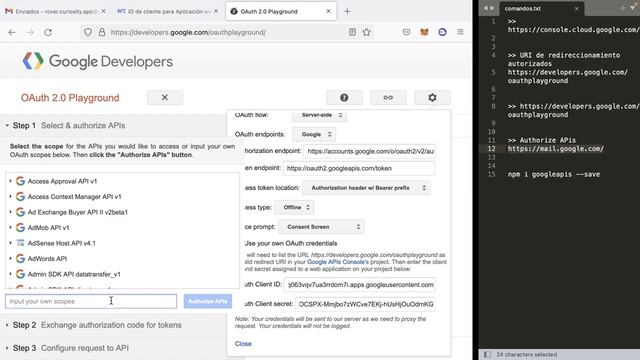Click the editor previous-tab arrow

point(485,8)
